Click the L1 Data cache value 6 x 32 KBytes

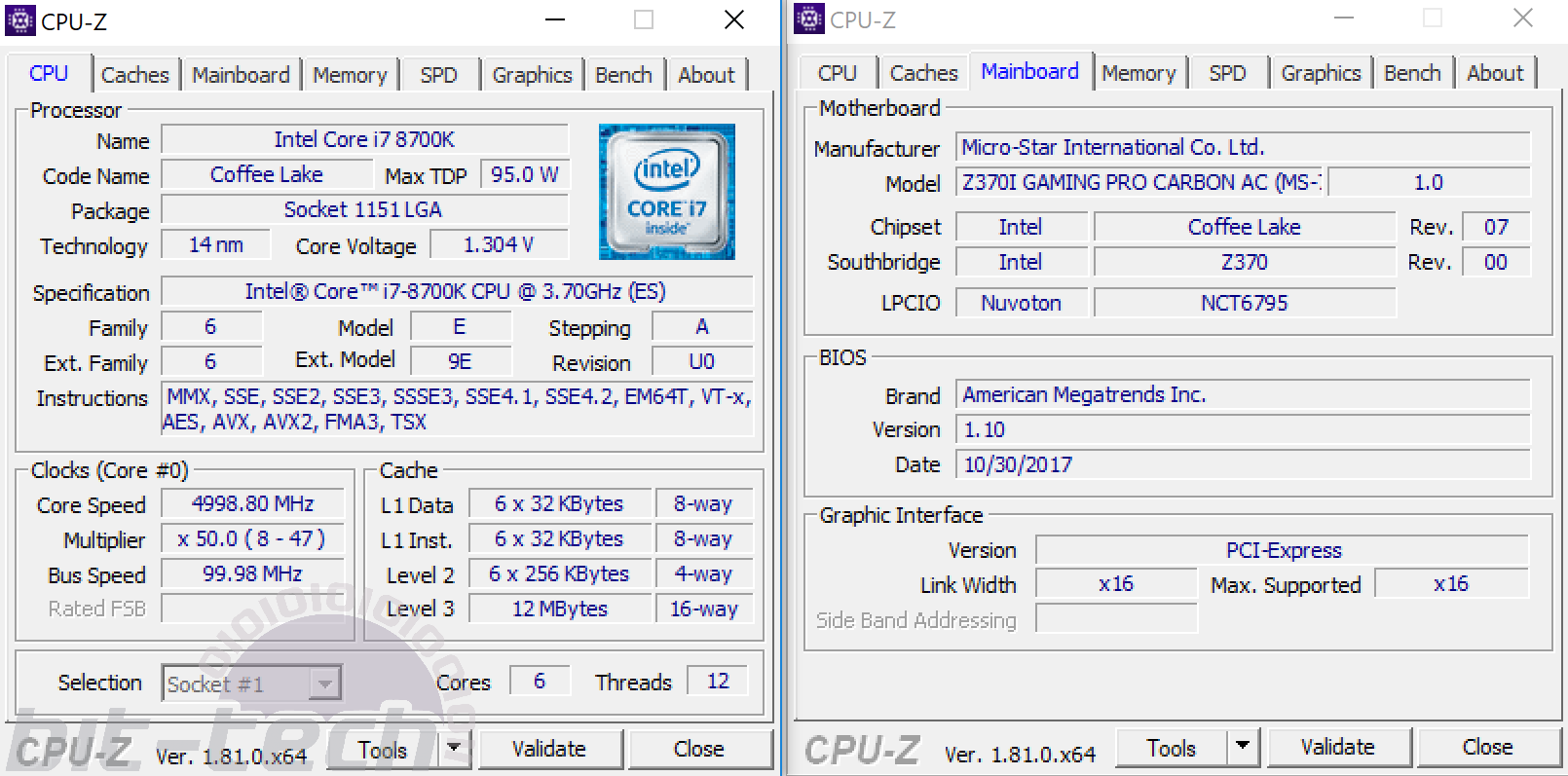[560, 503]
